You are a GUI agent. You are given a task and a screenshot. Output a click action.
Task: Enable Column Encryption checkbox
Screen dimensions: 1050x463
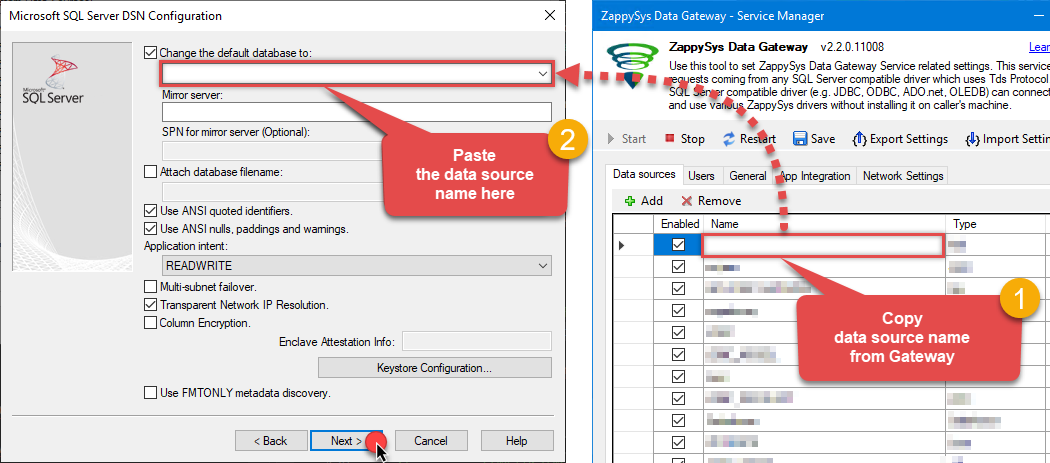(151, 323)
